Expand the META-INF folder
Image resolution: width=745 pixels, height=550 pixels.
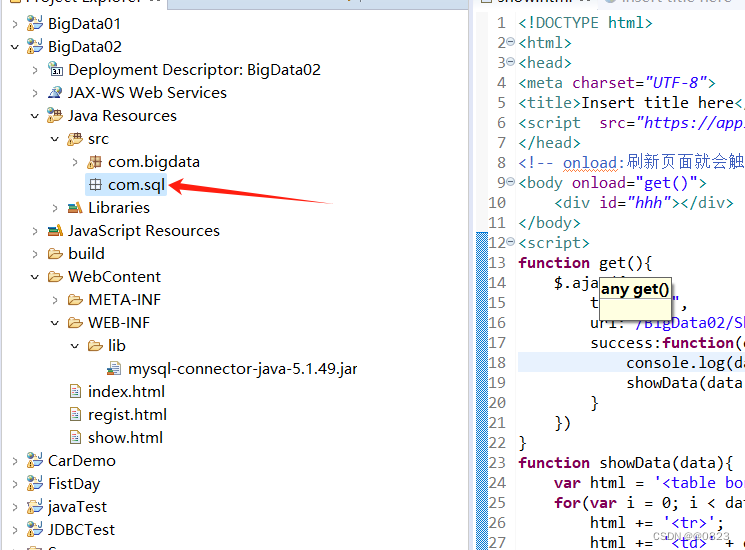point(55,300)
